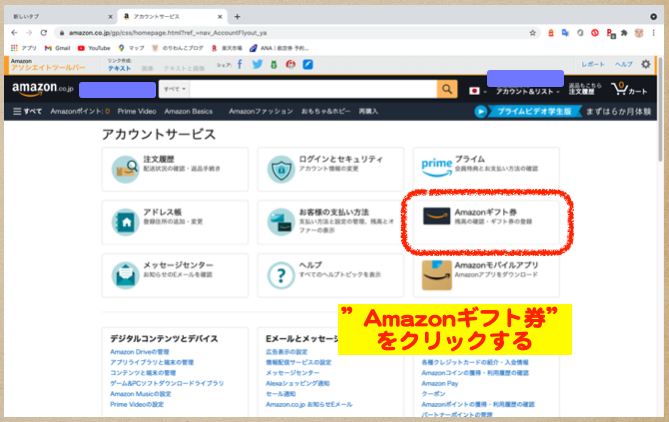The image size is (669, 422).
Task: Click クーポン link
Action: point(433,394)
